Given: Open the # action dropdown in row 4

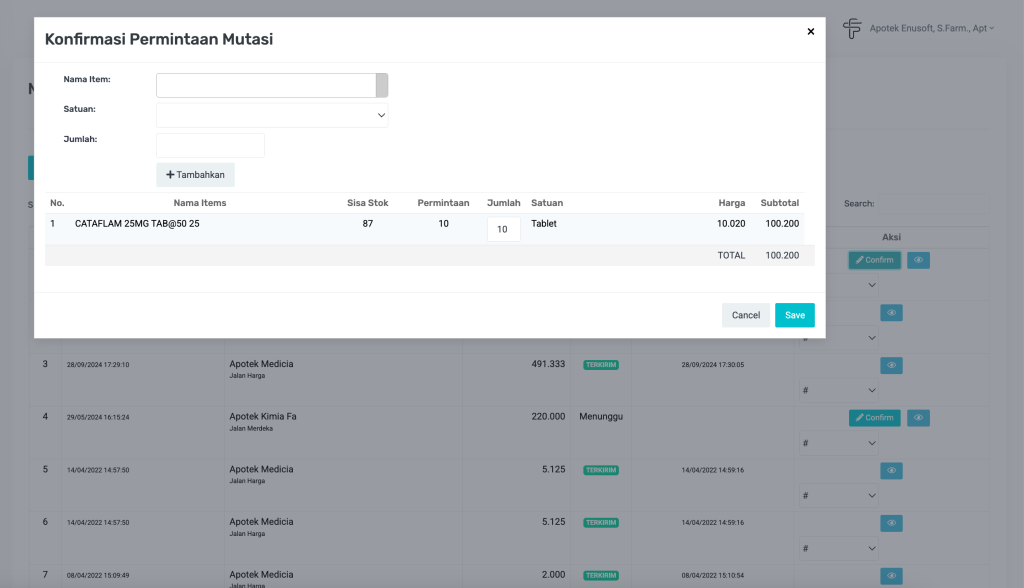Looking at the screenshot, I should coord(838,443).
